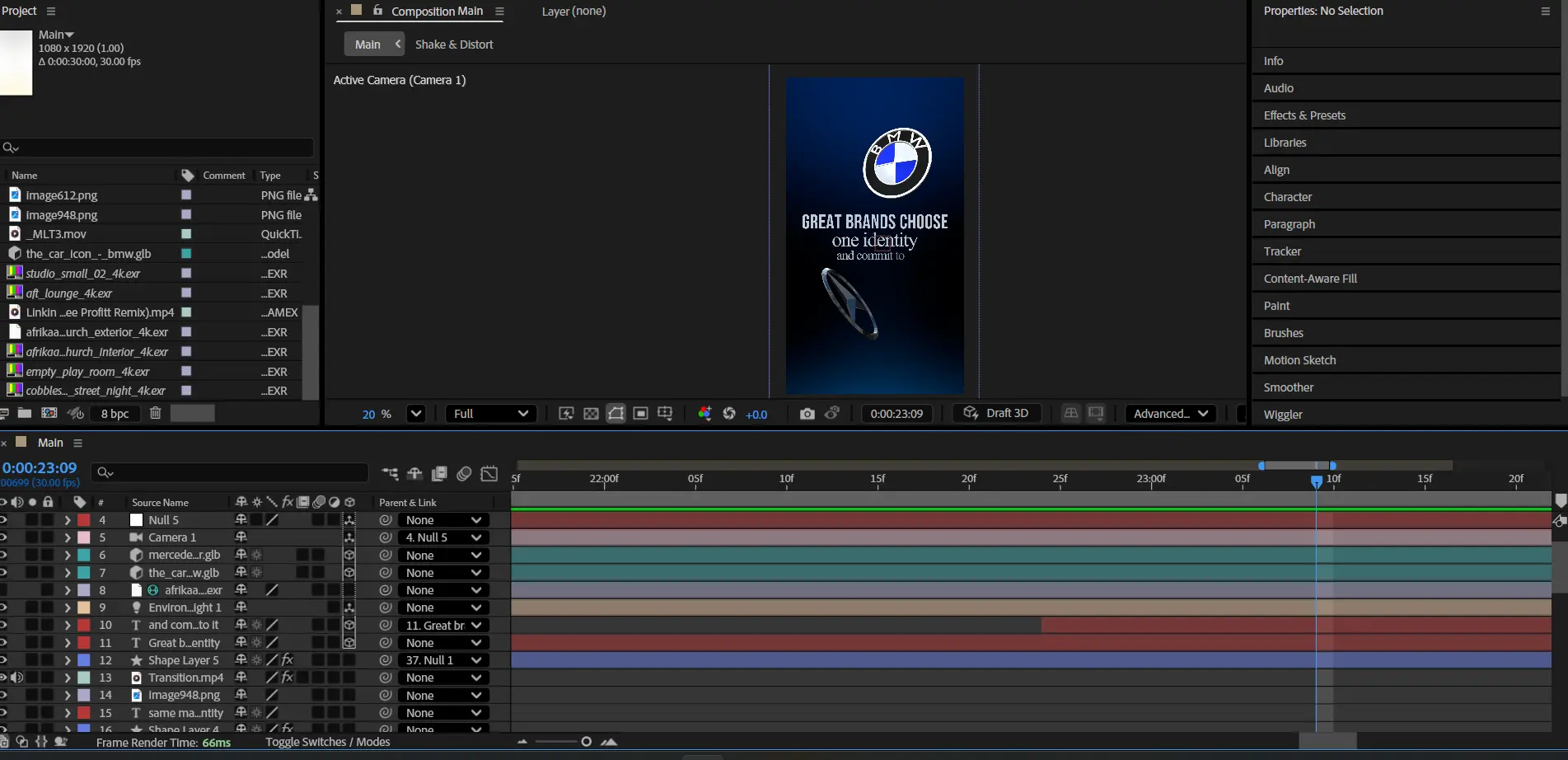Expand the Camera 1 layer properties
This screenshot has width=1568, height=760.
coord(67,537)
